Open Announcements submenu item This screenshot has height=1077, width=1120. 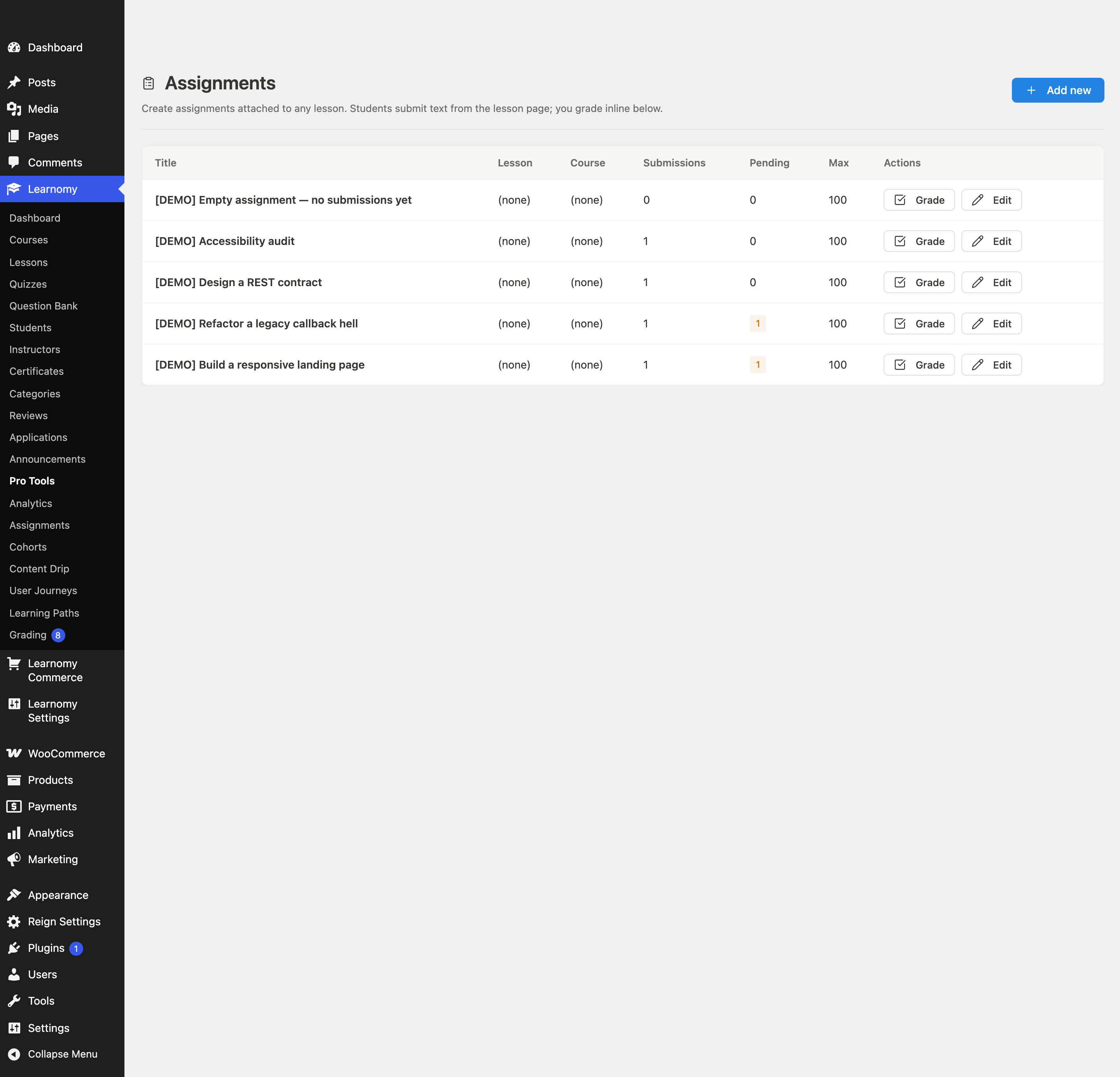(47, 459)
